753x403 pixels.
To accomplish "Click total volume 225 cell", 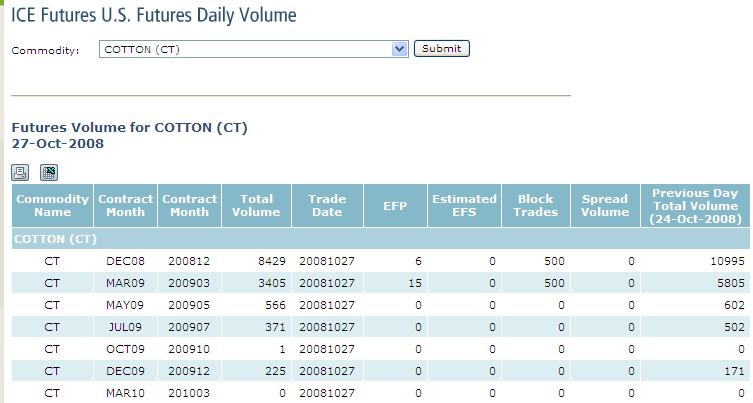I will (256, 371).
